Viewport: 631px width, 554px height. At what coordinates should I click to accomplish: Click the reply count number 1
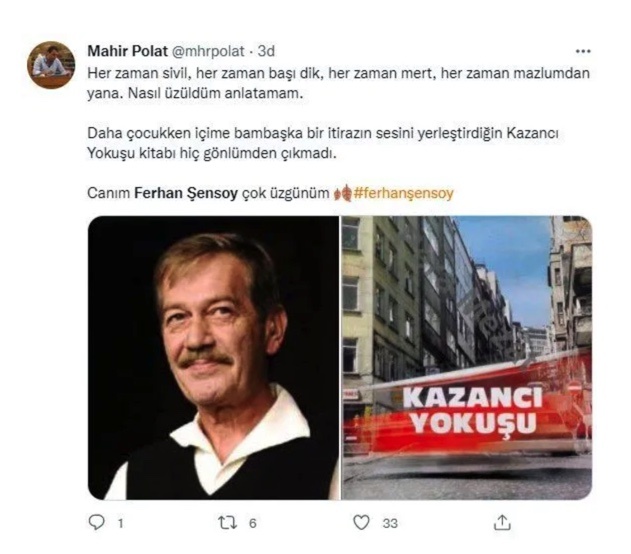[x=120, y=523]
